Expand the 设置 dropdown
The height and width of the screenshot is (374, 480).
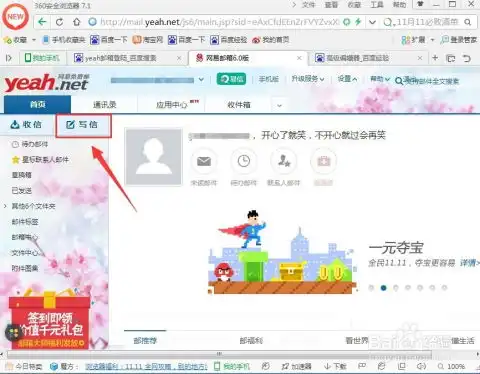click(x=347, y=79)
